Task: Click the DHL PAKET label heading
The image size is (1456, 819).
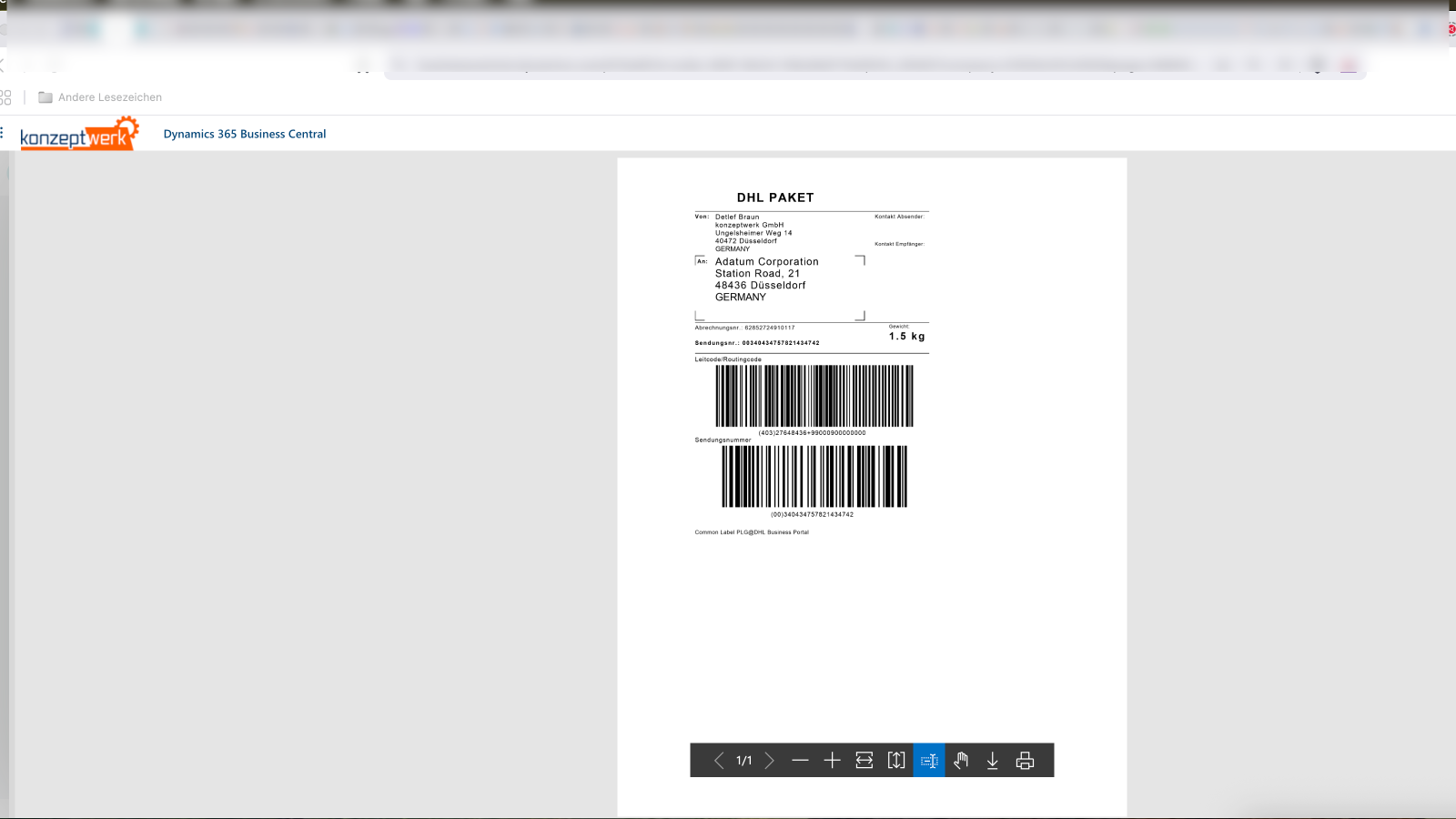Action: [x=775, y=197]
